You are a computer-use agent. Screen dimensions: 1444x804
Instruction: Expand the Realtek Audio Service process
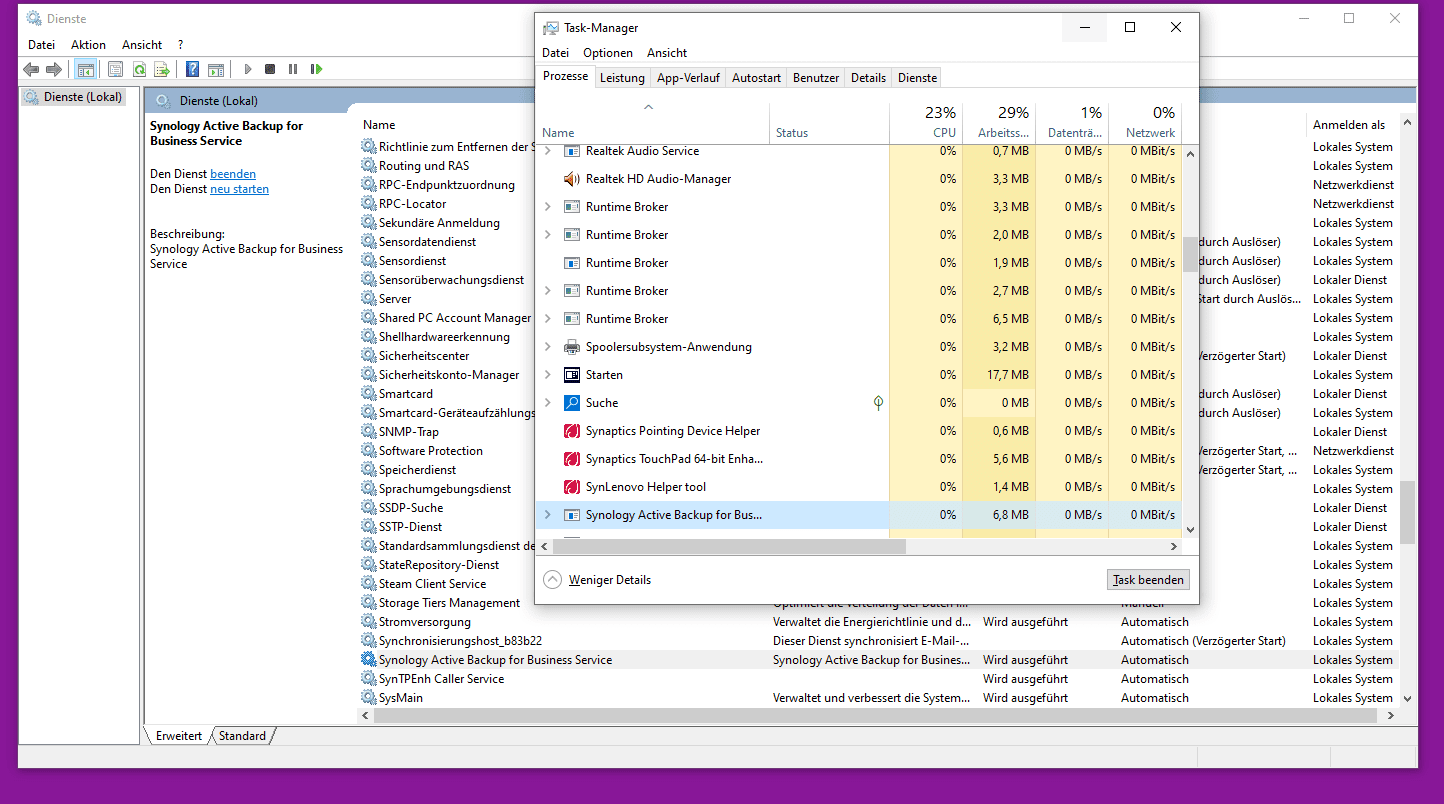pos(547,151)
